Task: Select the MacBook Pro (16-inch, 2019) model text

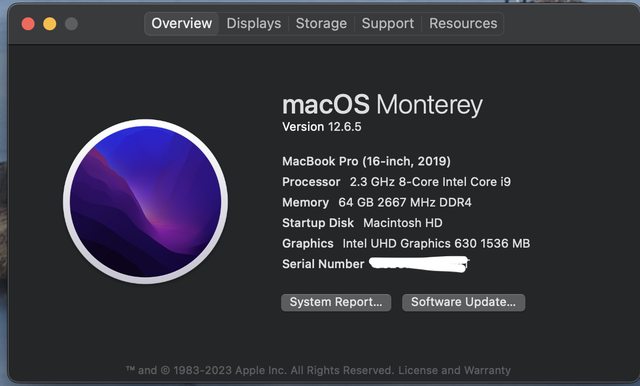Action: pyautogui.click(x=366, y=162)
